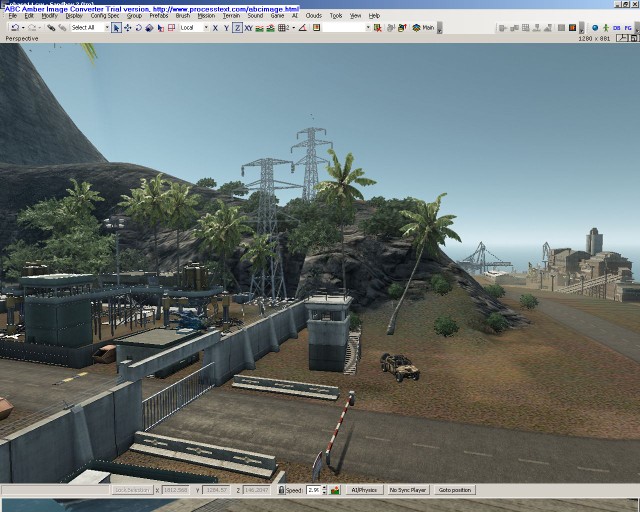Open the File menu
Viewport: 640px width, 512px height.
point(13,16)
